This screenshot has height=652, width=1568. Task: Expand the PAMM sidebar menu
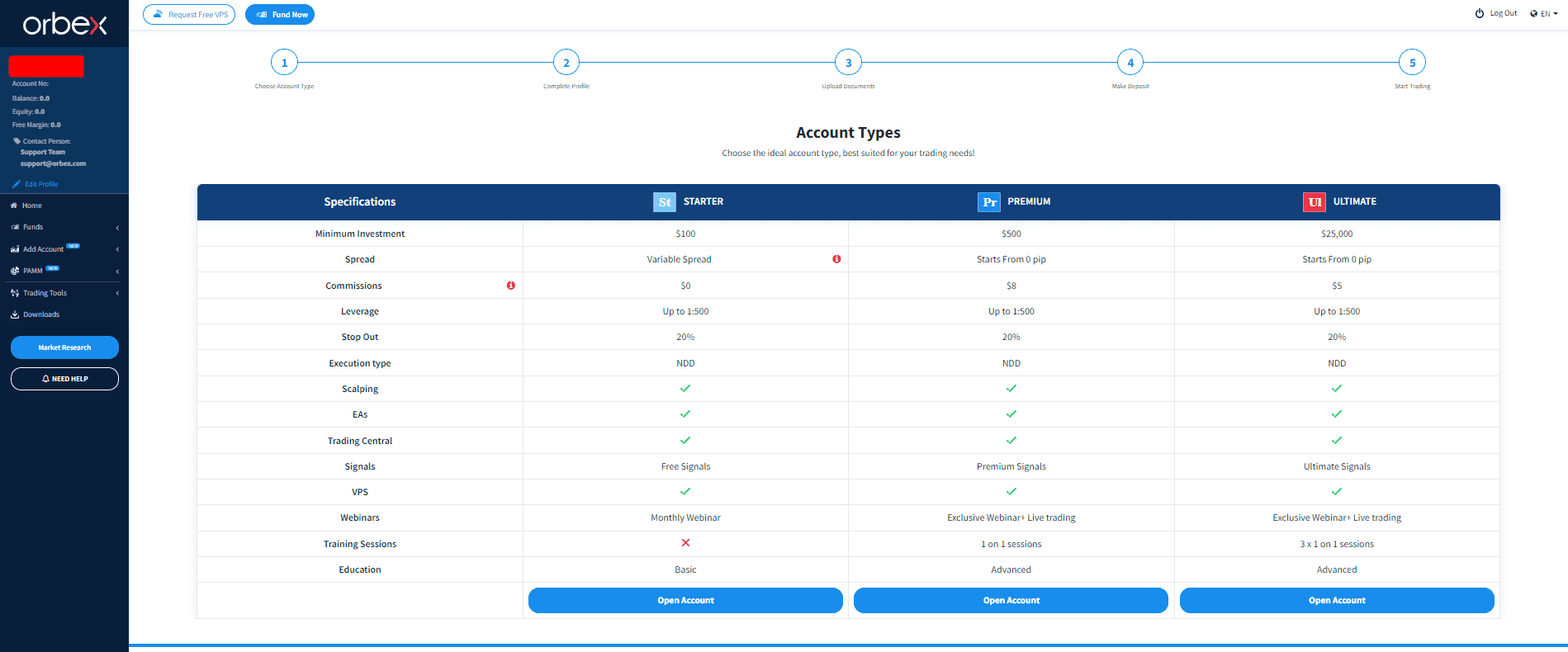tap(64, 271)
